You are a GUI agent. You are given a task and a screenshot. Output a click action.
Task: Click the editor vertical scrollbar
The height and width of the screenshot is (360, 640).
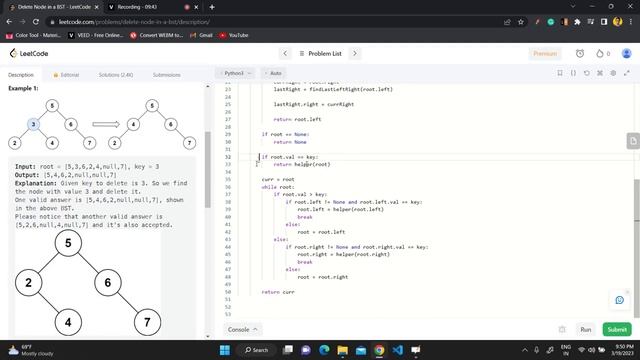[636, 248]
